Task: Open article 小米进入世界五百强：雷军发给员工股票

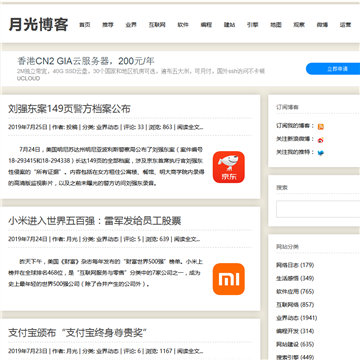Action: pos(95,221)
